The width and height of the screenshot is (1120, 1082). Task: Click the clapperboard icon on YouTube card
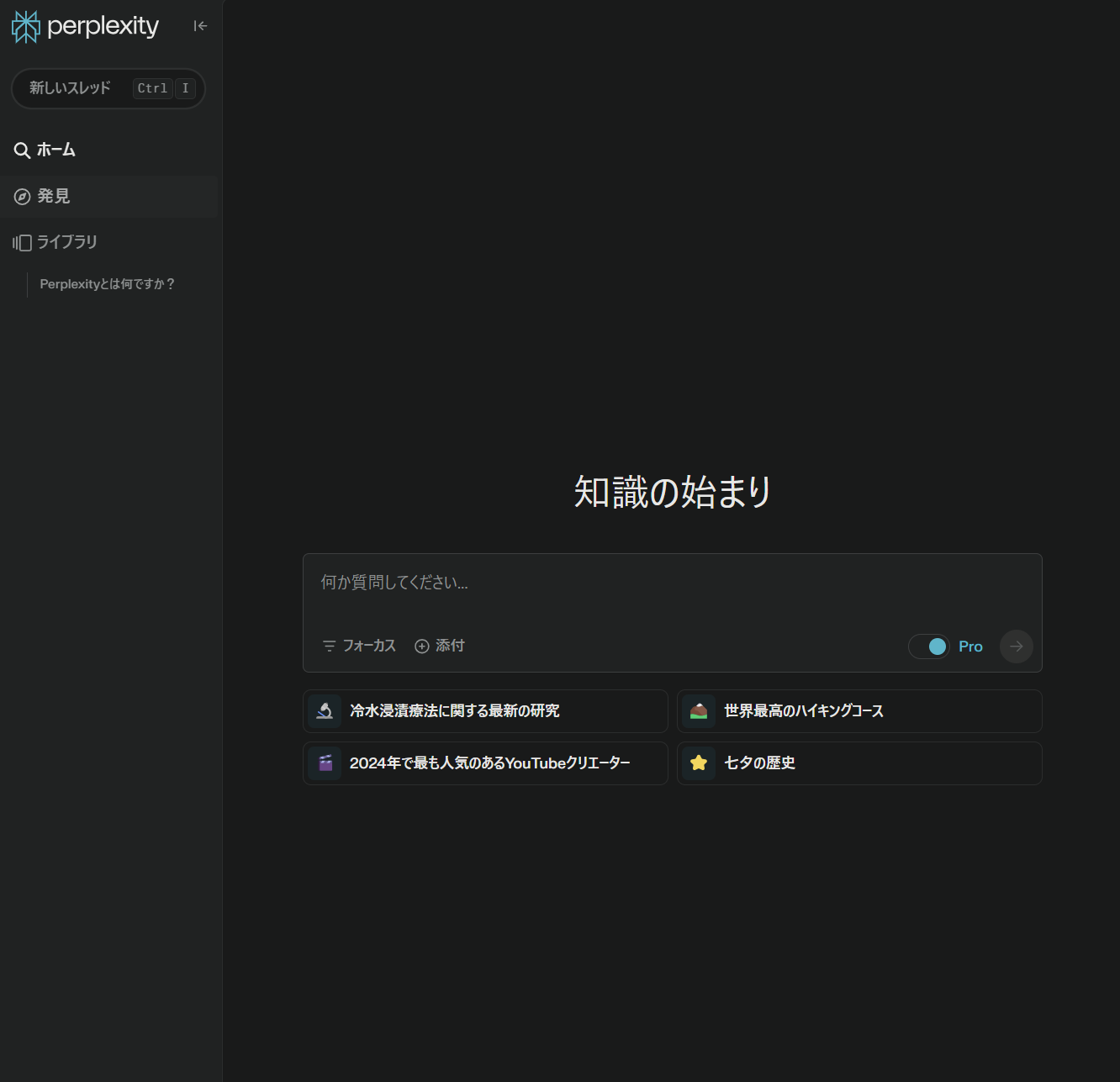[x=325, y=763]
